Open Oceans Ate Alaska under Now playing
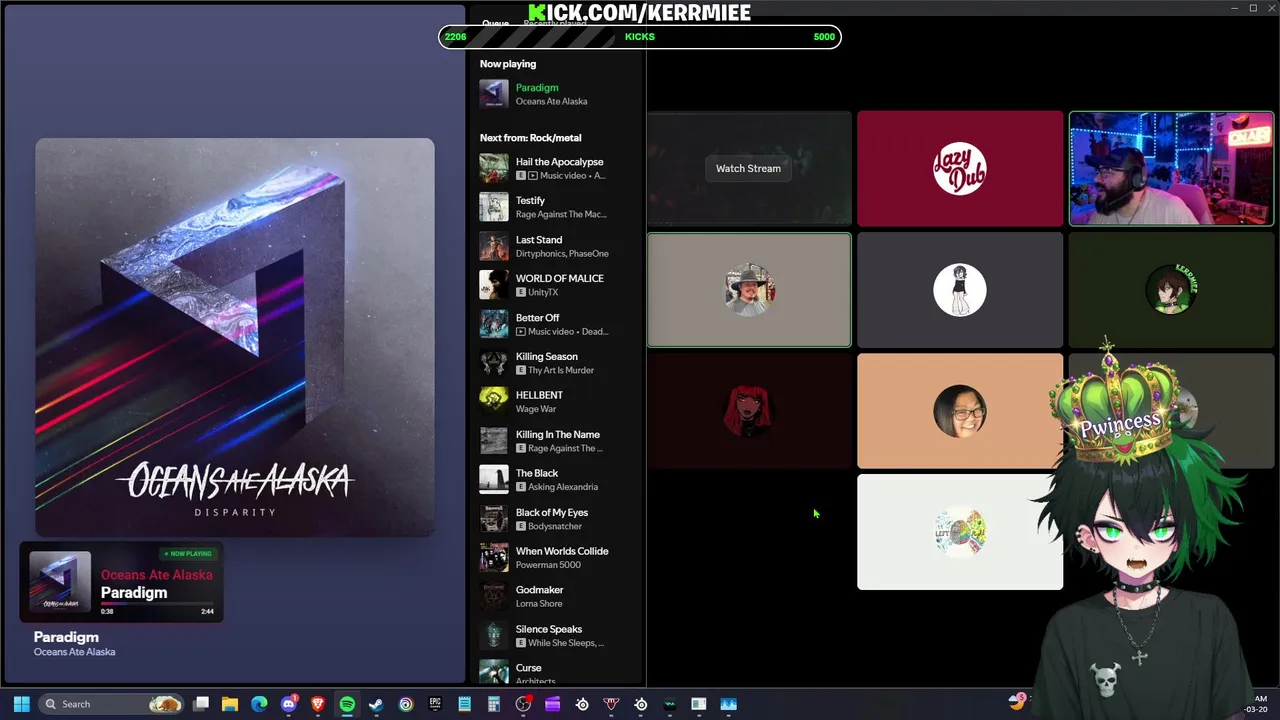Viewport: 1280px width, 720px height. coord(551,101)
